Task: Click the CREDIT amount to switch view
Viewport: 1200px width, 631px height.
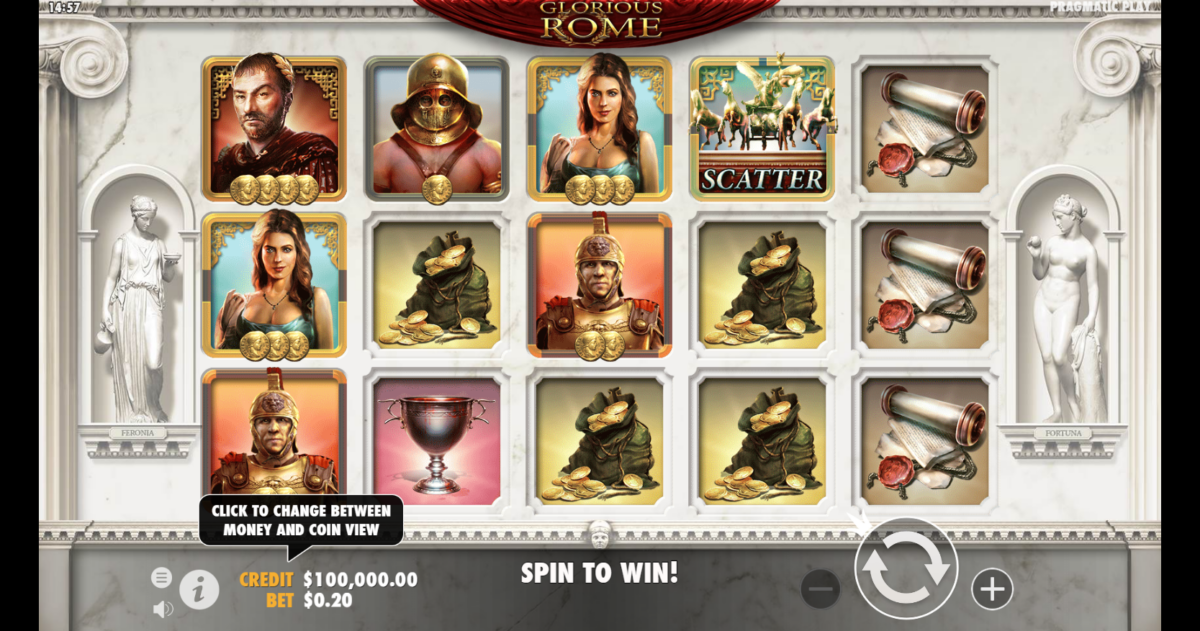Action: [x=360, y=579]
